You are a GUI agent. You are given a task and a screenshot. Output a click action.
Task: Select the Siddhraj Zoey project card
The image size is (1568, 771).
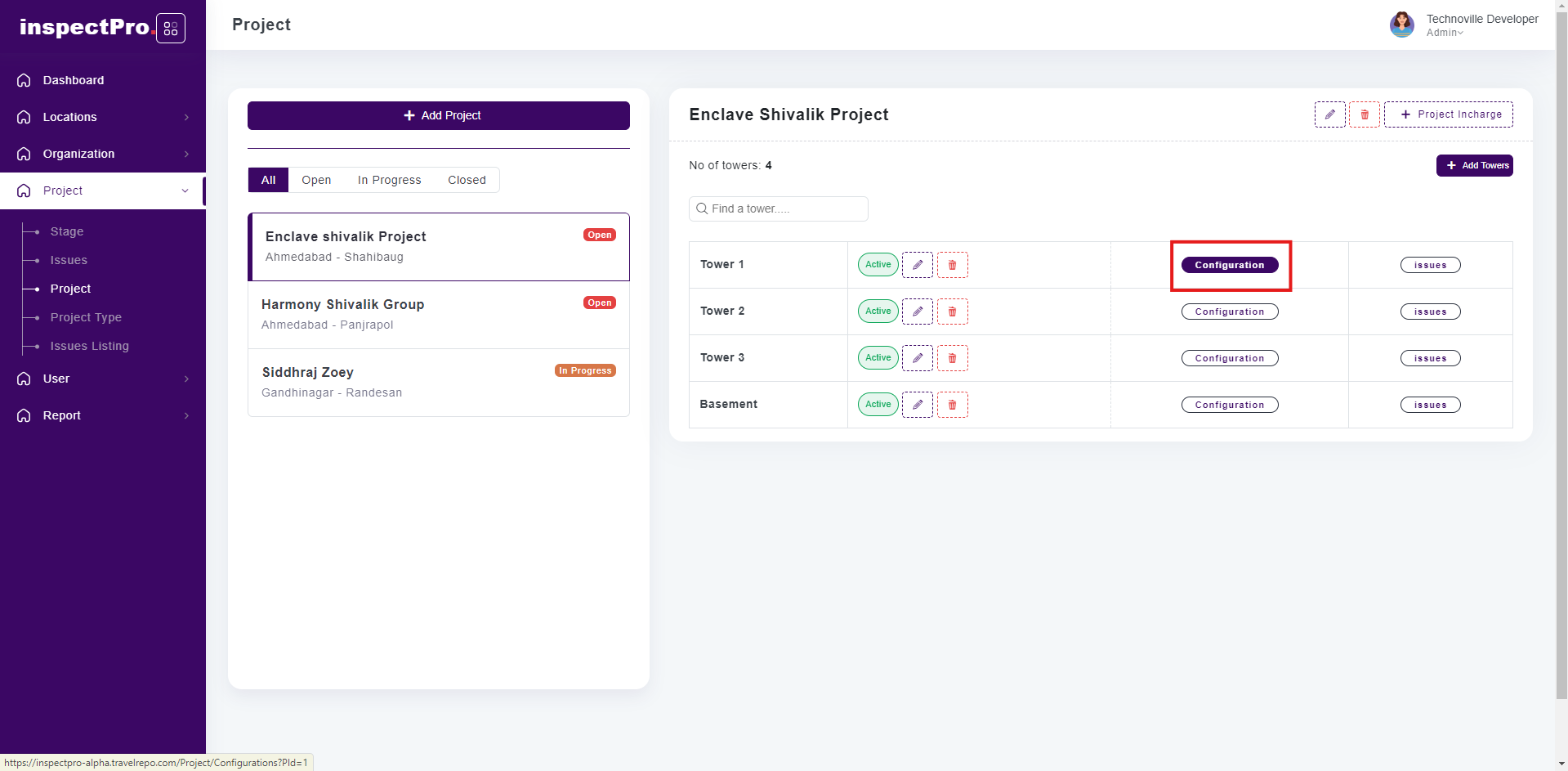[x=438, y=382]
